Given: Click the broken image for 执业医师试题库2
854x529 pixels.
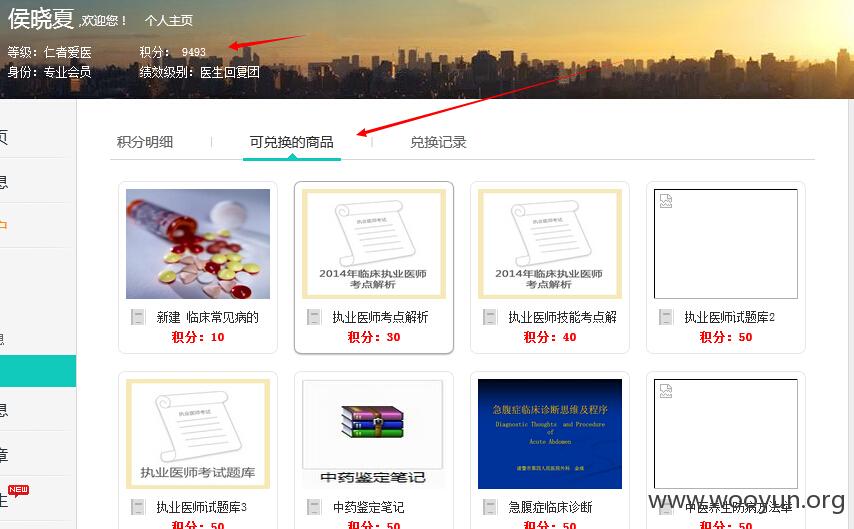Looking at the screenshot, I should [x=725, y=244].
